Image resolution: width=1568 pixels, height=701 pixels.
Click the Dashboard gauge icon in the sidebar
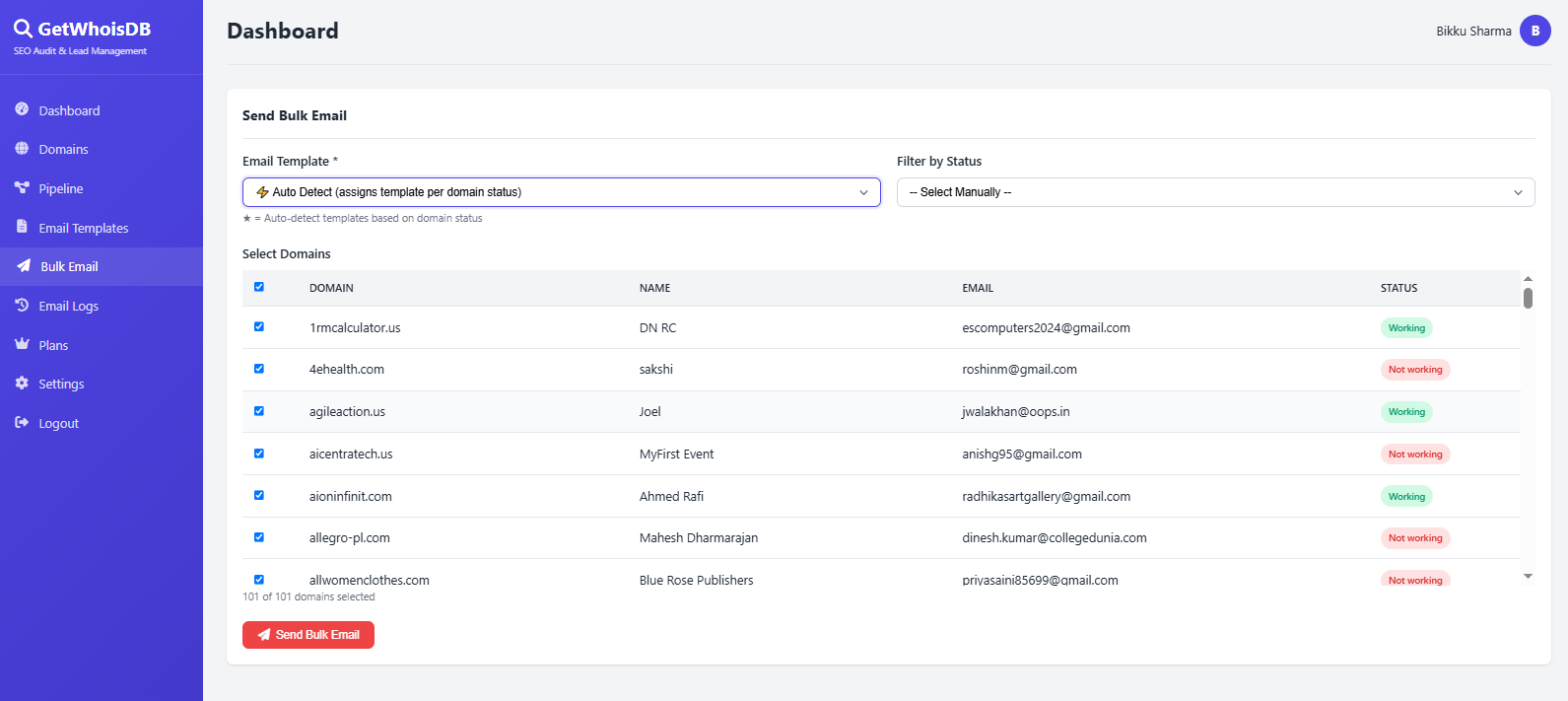click(x=22, y=109)
